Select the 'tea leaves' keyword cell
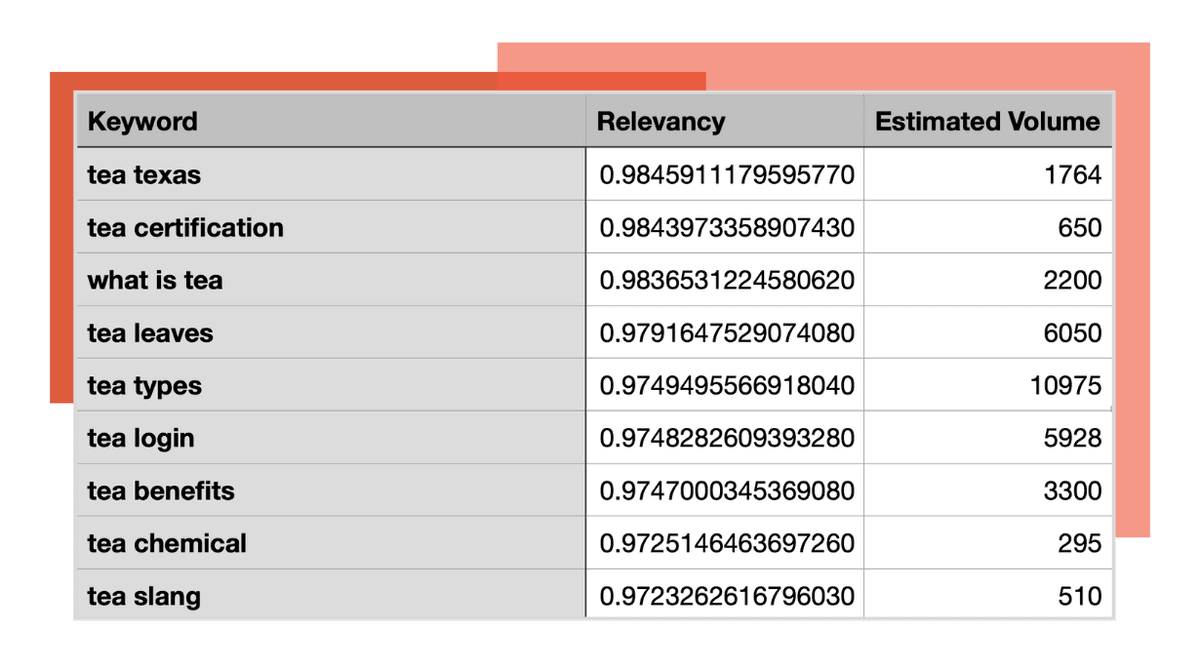The height and width of the screenshot is (663, 1200). coord(150,333)
